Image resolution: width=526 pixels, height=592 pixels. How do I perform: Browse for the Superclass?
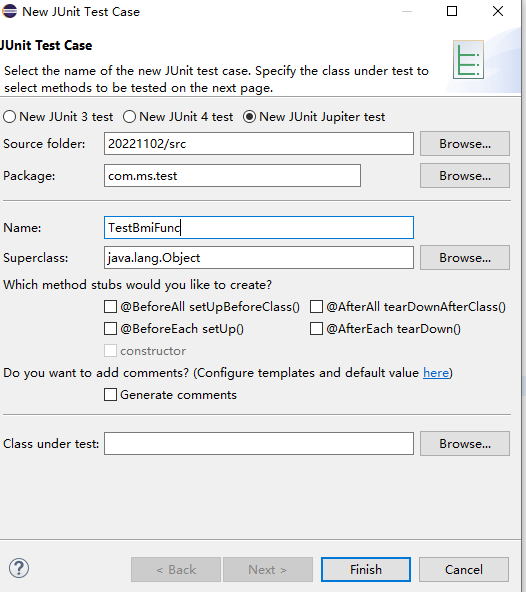[465, 257]
